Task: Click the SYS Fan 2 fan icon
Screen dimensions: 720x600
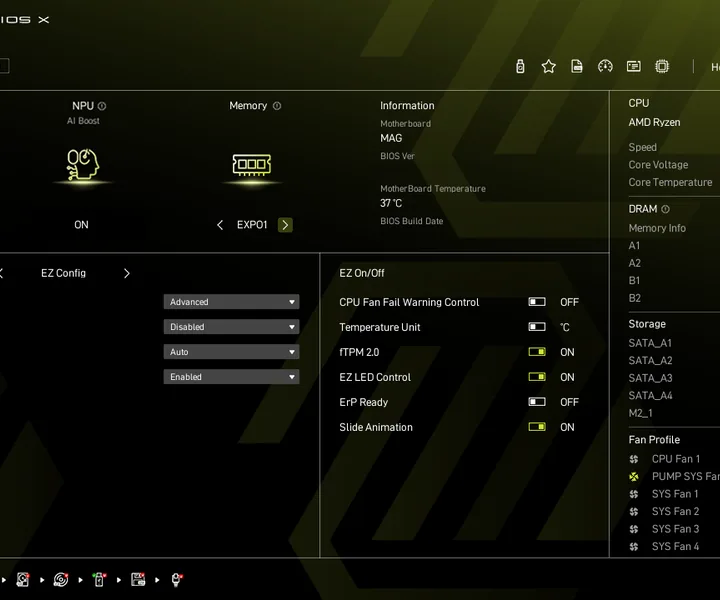Action: coord(634,511)
